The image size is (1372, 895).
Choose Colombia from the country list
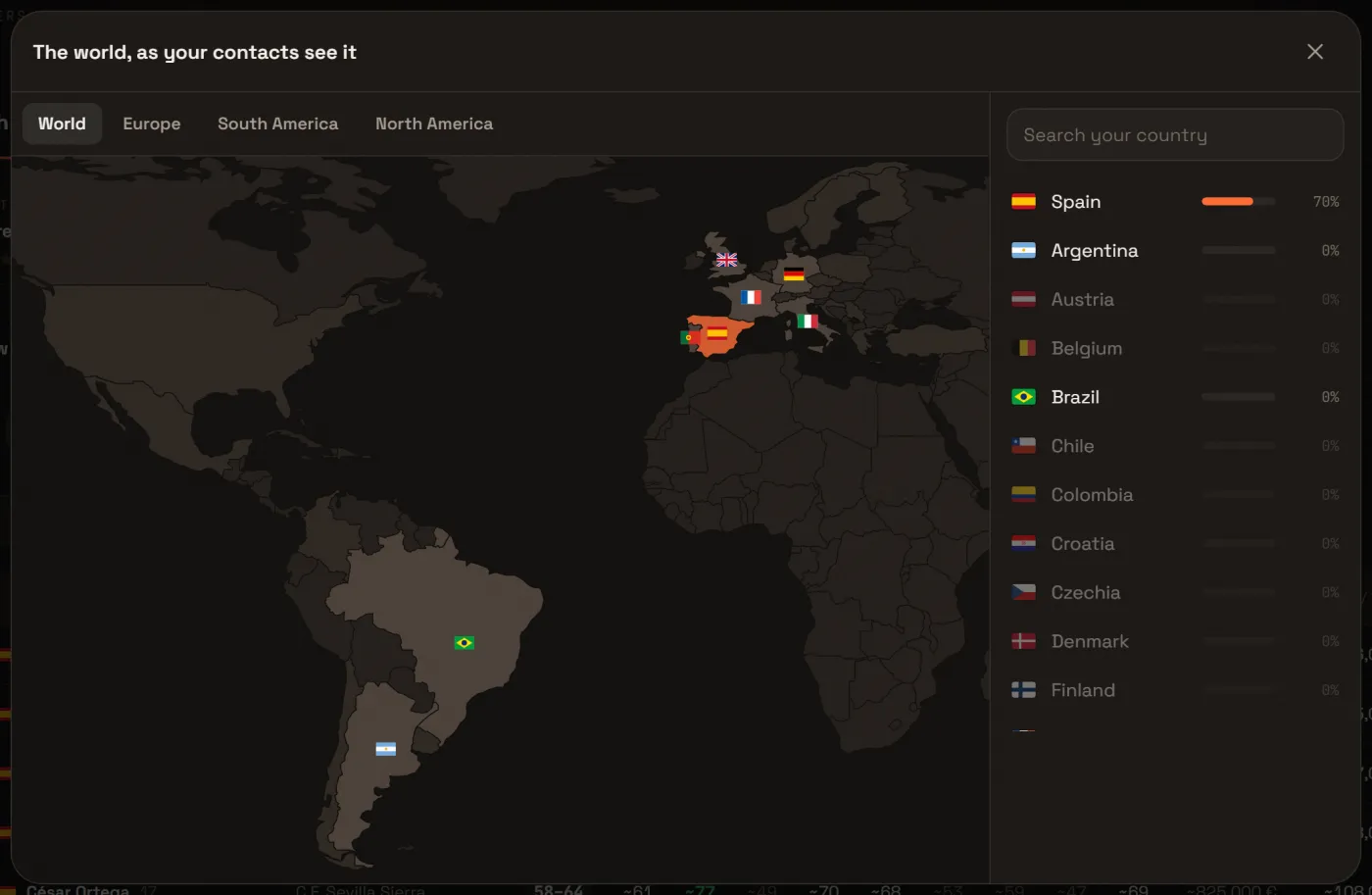pyautogui.click(x=1175, y=495)
